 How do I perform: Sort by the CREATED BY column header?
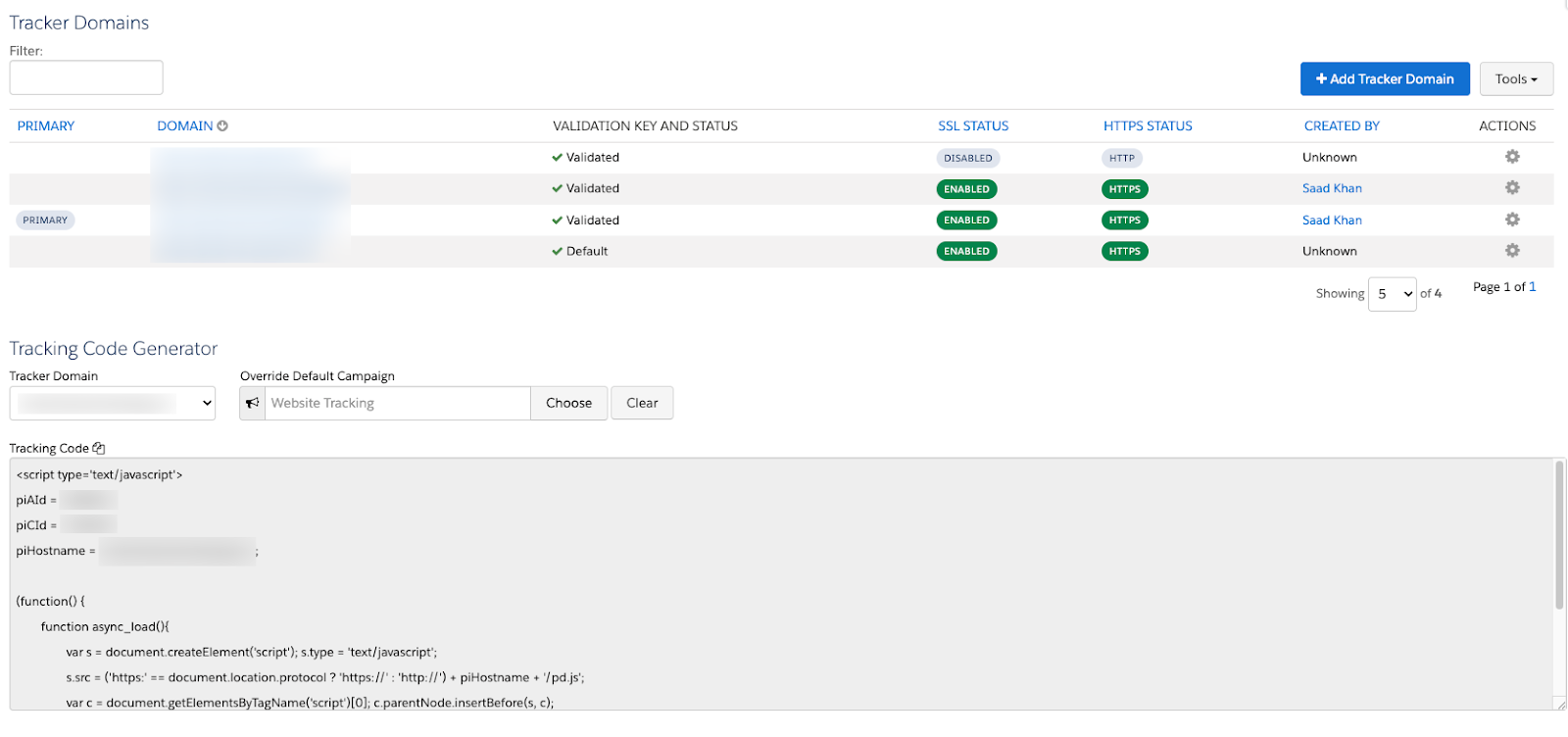[x=1341, y=126]
